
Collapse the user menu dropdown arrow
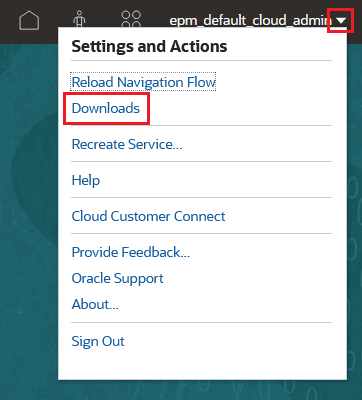click(341, 21)
